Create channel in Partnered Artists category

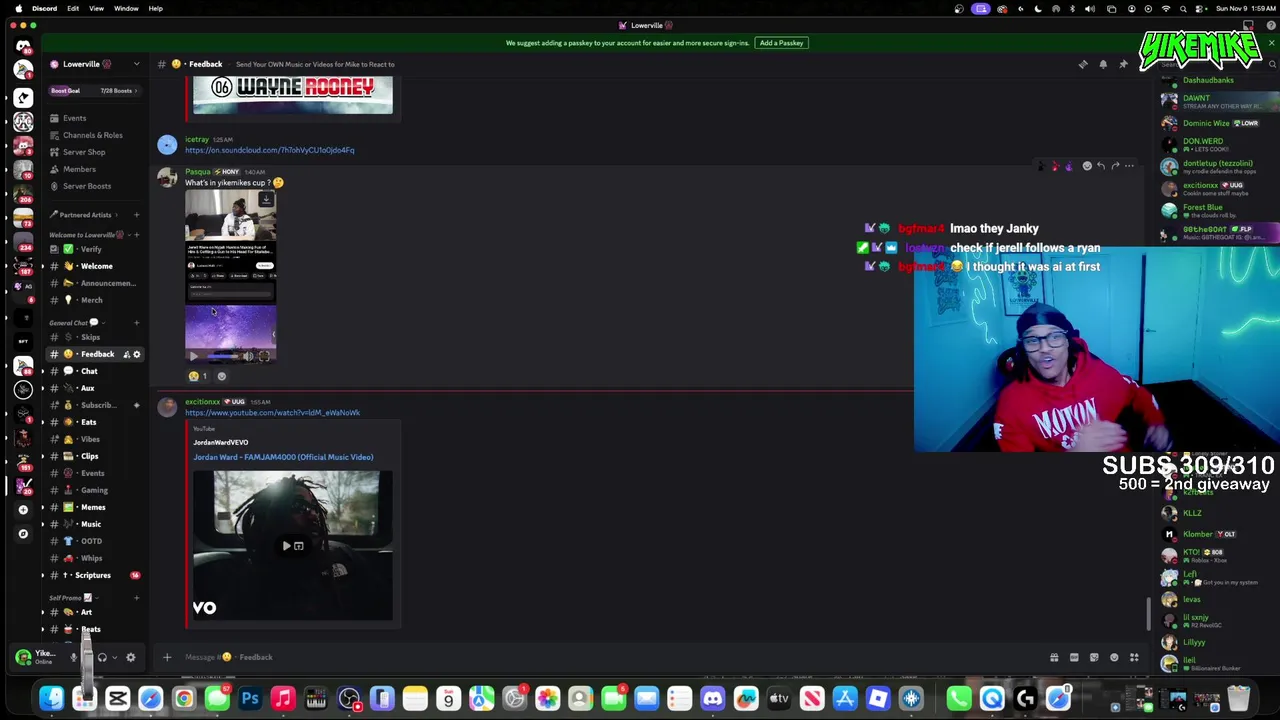136,215
